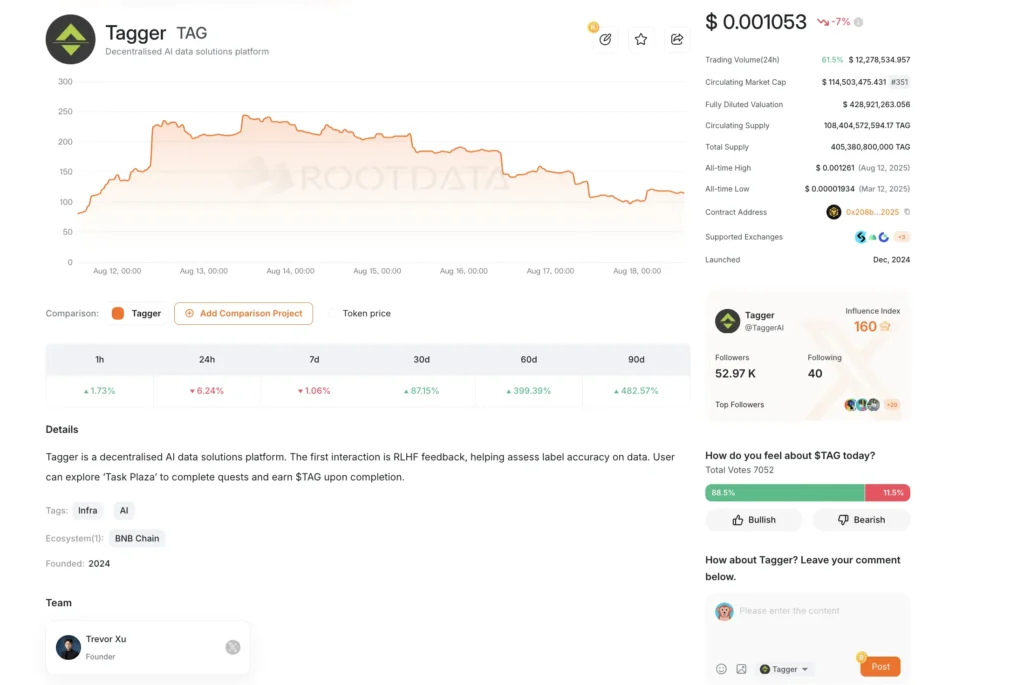Click Add Comparison Project button
Screen dimensions: 1024x685
point(244,313)
